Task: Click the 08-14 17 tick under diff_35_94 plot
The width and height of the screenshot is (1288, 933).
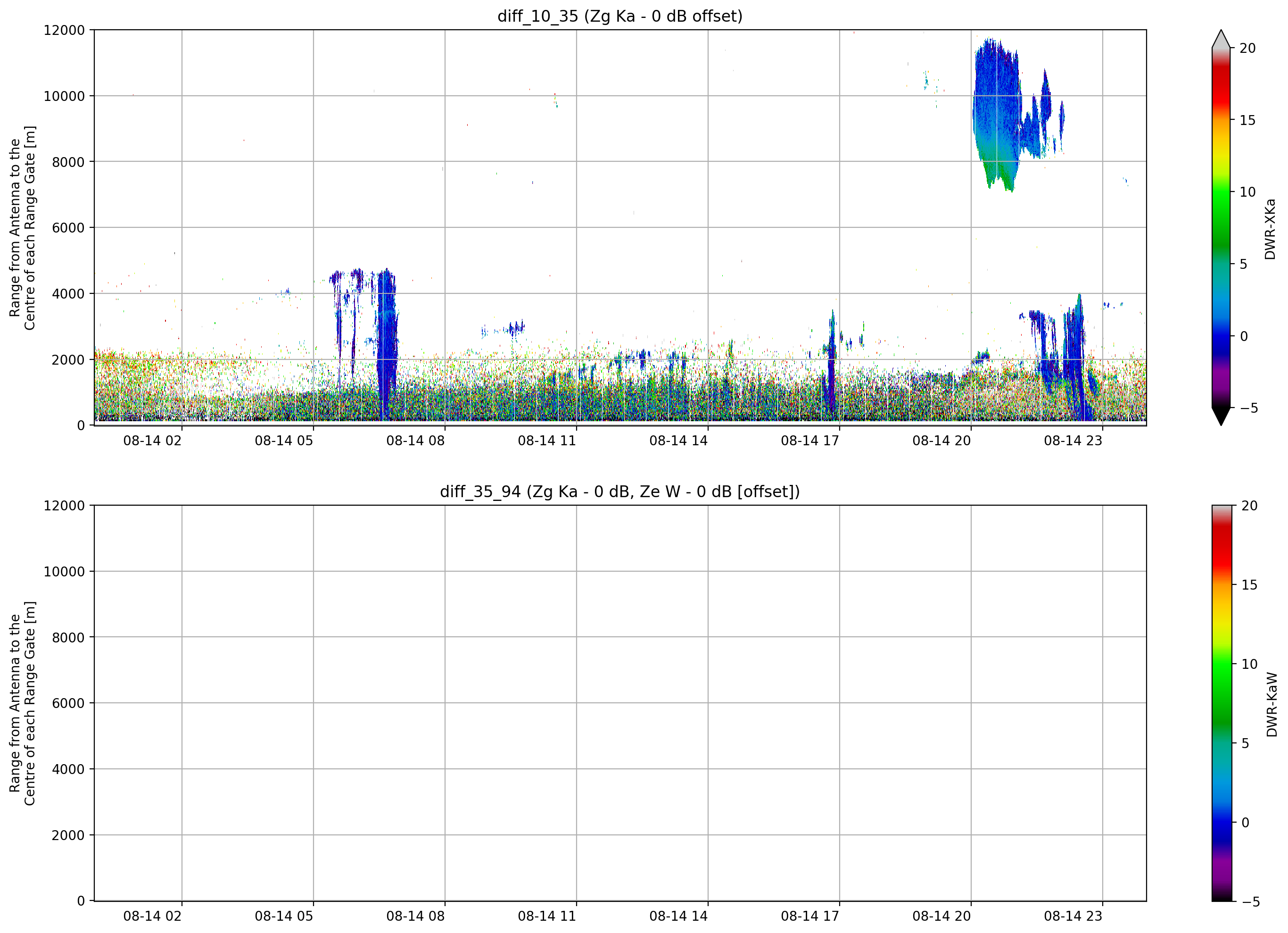Action: tap(810, 916)
